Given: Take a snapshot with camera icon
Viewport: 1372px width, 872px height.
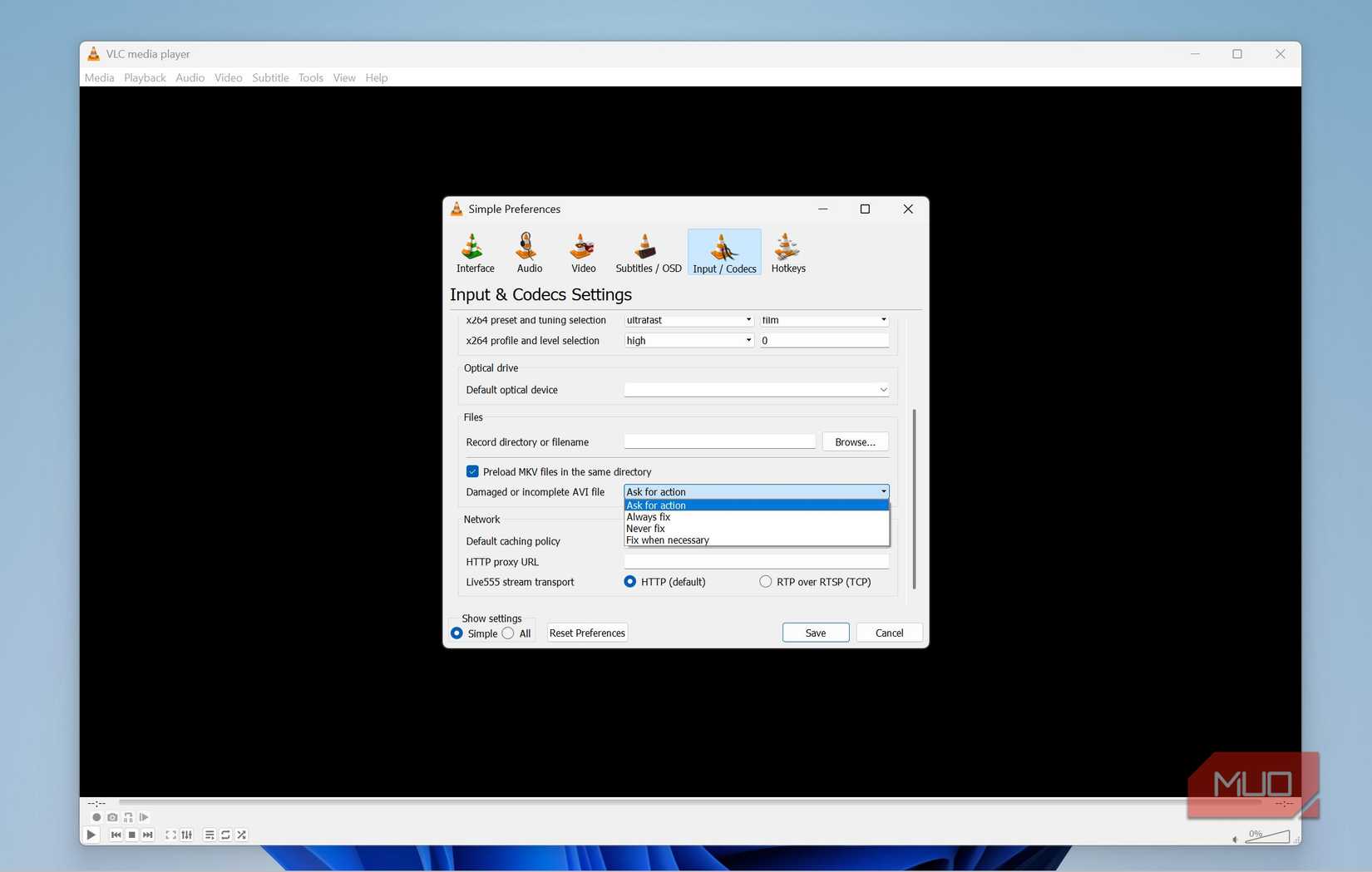Looking at the screenshot, I should click(x=112, y=817).
